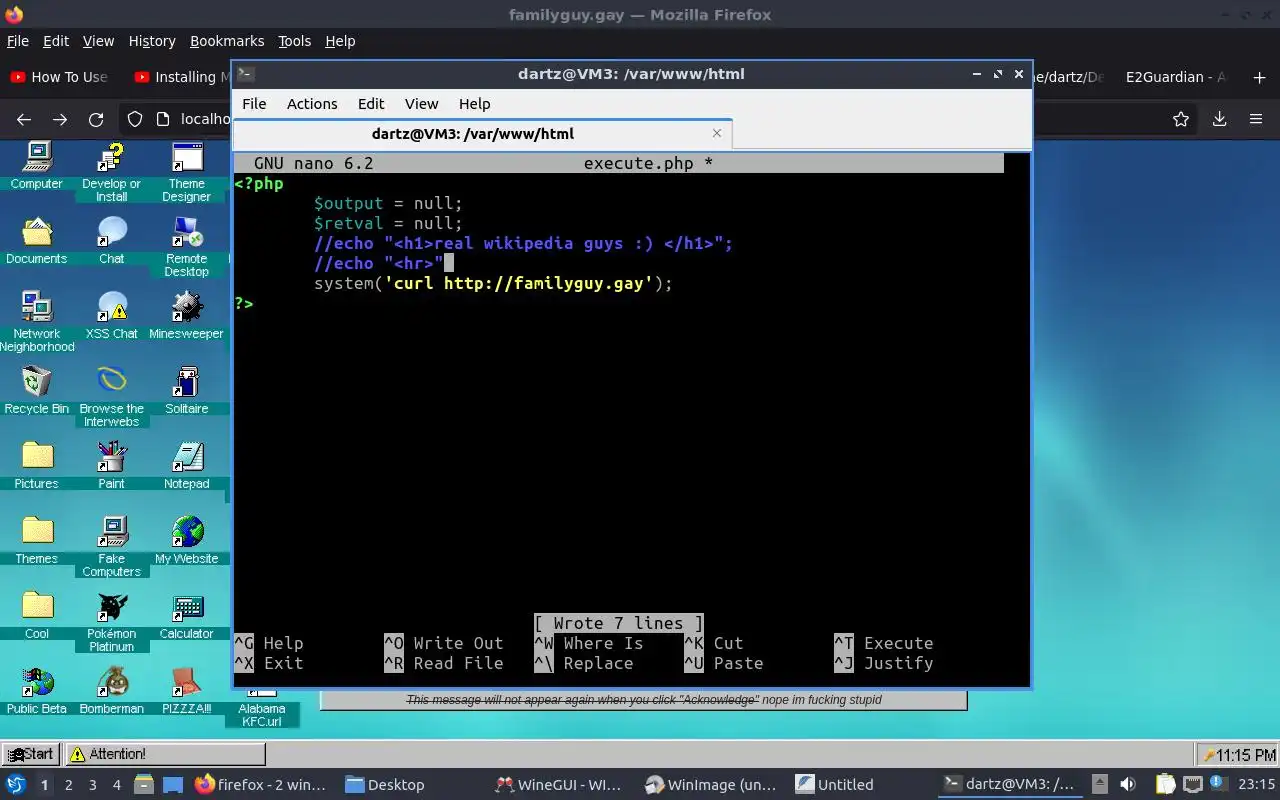Viewport: 1280px width, 800px height.
Task: Open the volume speaker tray icon
Action: click(1128, 785)
